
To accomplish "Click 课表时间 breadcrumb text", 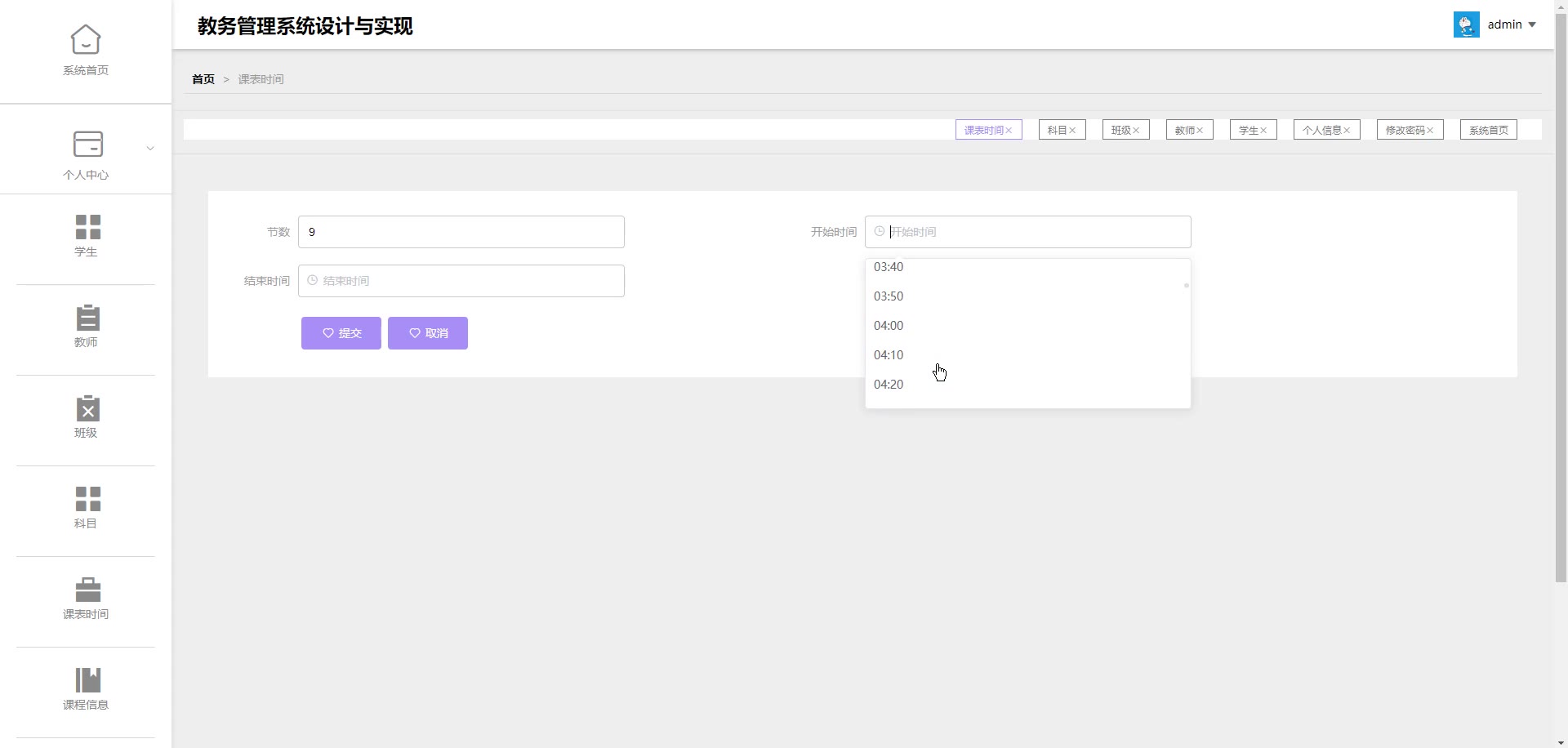I will pyautogui.click(x=261, y=79).
